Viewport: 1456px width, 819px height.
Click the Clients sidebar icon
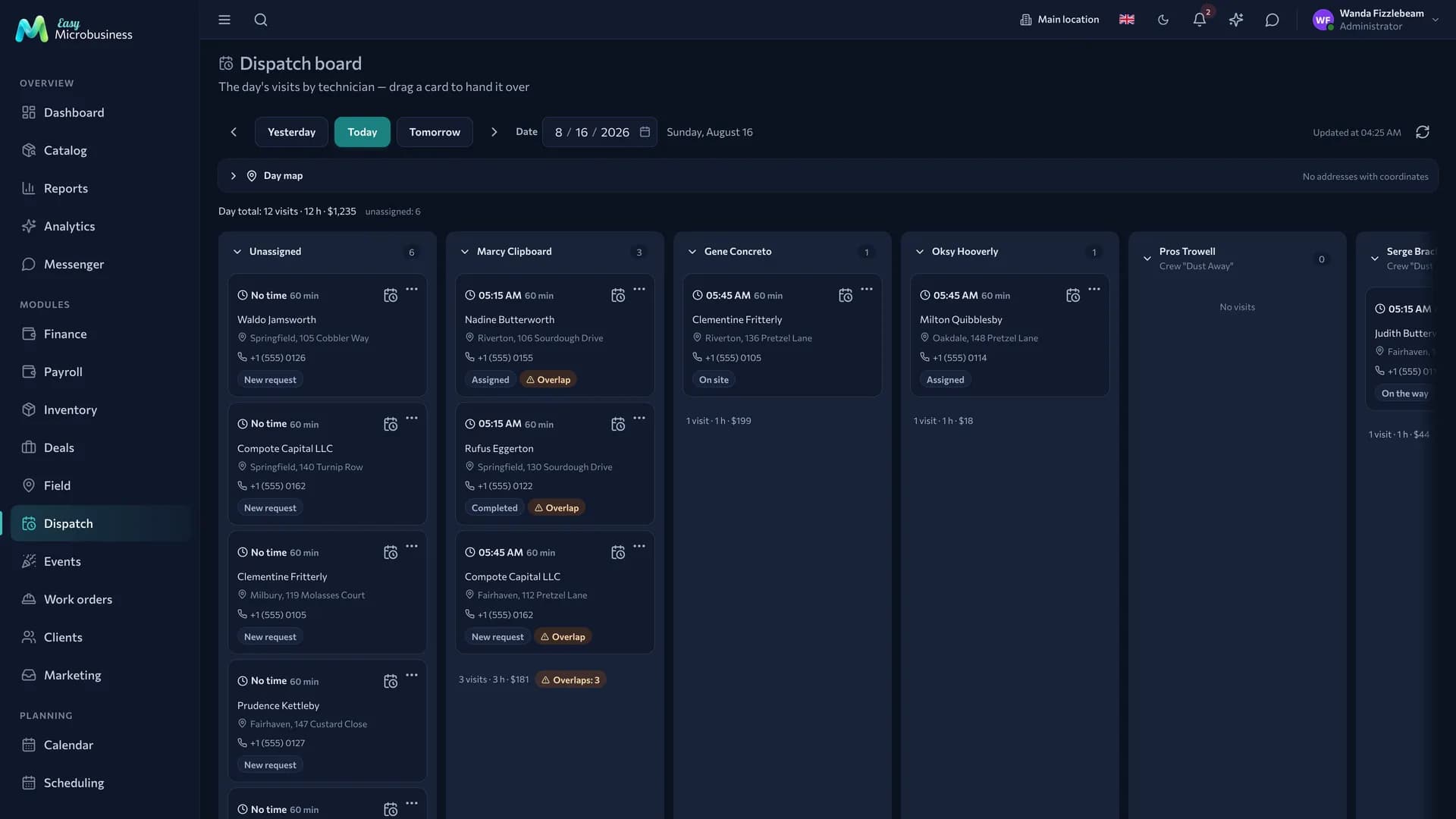29,637
